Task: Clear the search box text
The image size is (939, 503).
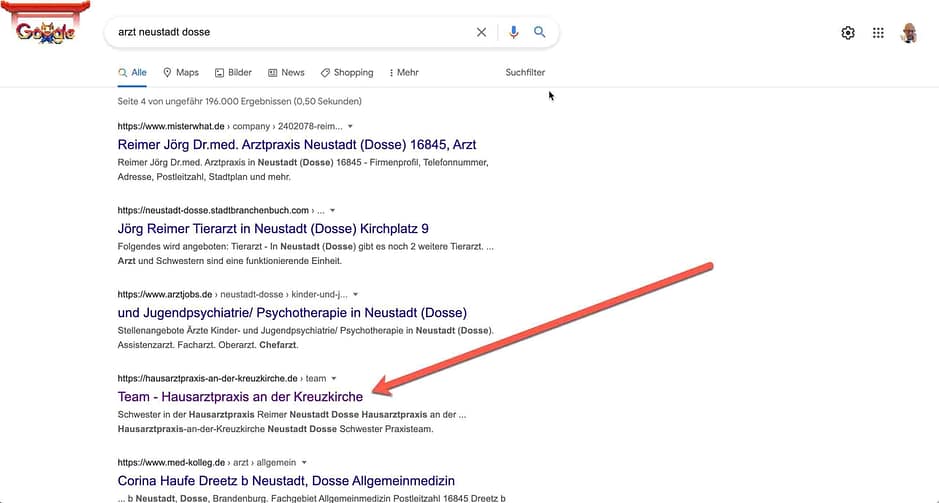Action: (481, 32)
